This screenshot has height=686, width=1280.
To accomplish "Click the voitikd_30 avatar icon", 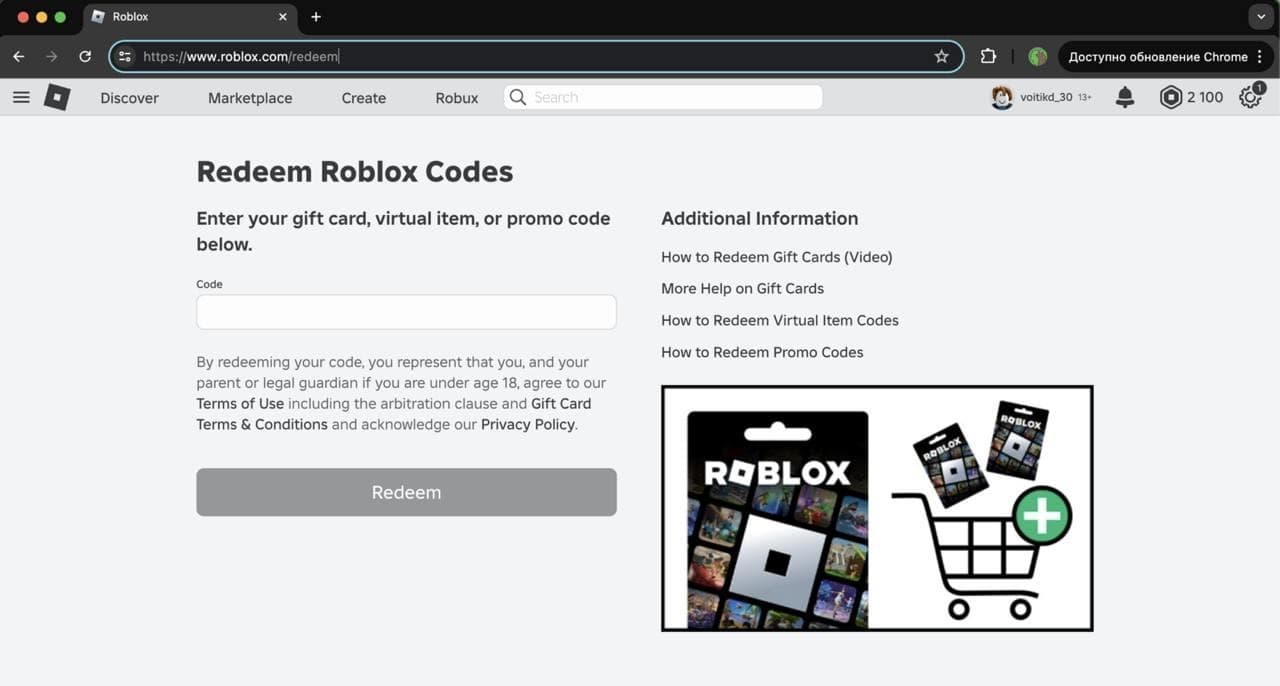I will click(x=1002, y=97).
